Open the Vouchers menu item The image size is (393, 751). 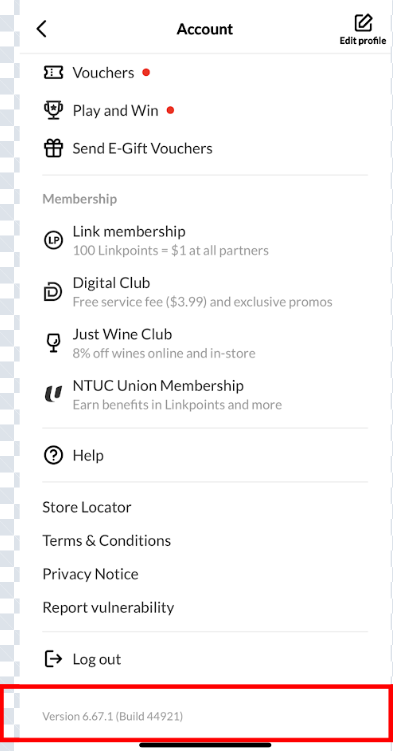pyautogui.click(x=205, y=72)
